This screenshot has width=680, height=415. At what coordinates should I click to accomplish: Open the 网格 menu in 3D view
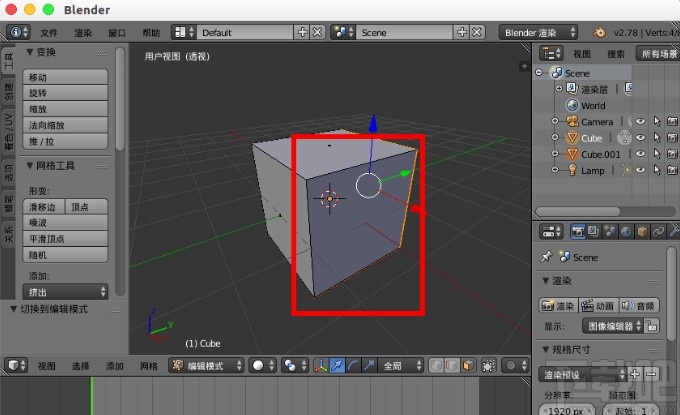coord(149,366)
